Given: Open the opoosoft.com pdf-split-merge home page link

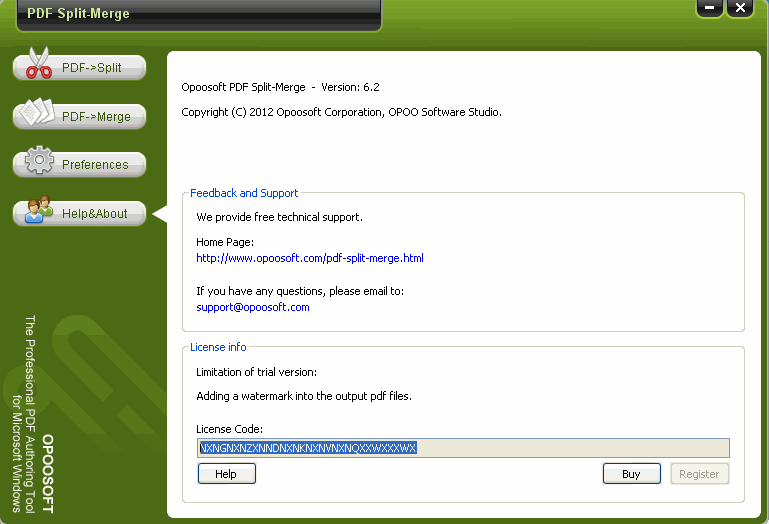Looking at the screenshot, I should coord(309,258).
